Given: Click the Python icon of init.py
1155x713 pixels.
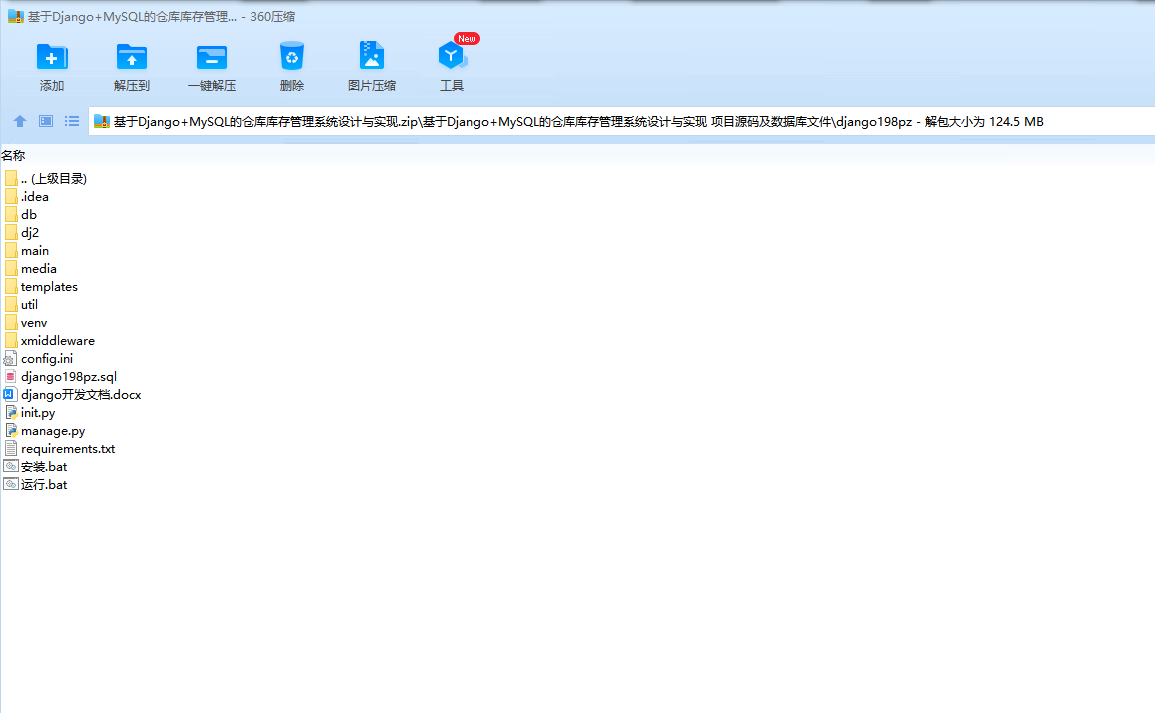Looking at the screenshot, I should click(11, 412).
